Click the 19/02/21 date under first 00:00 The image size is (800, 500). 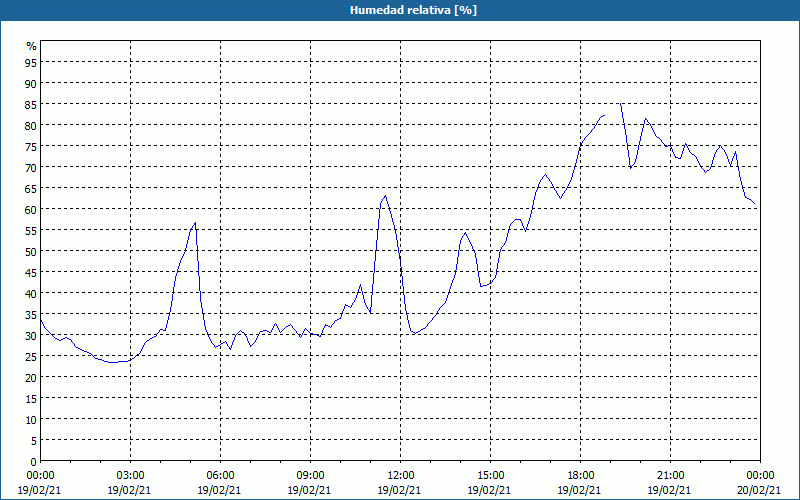pyautogui.click(x=39, y=490)
